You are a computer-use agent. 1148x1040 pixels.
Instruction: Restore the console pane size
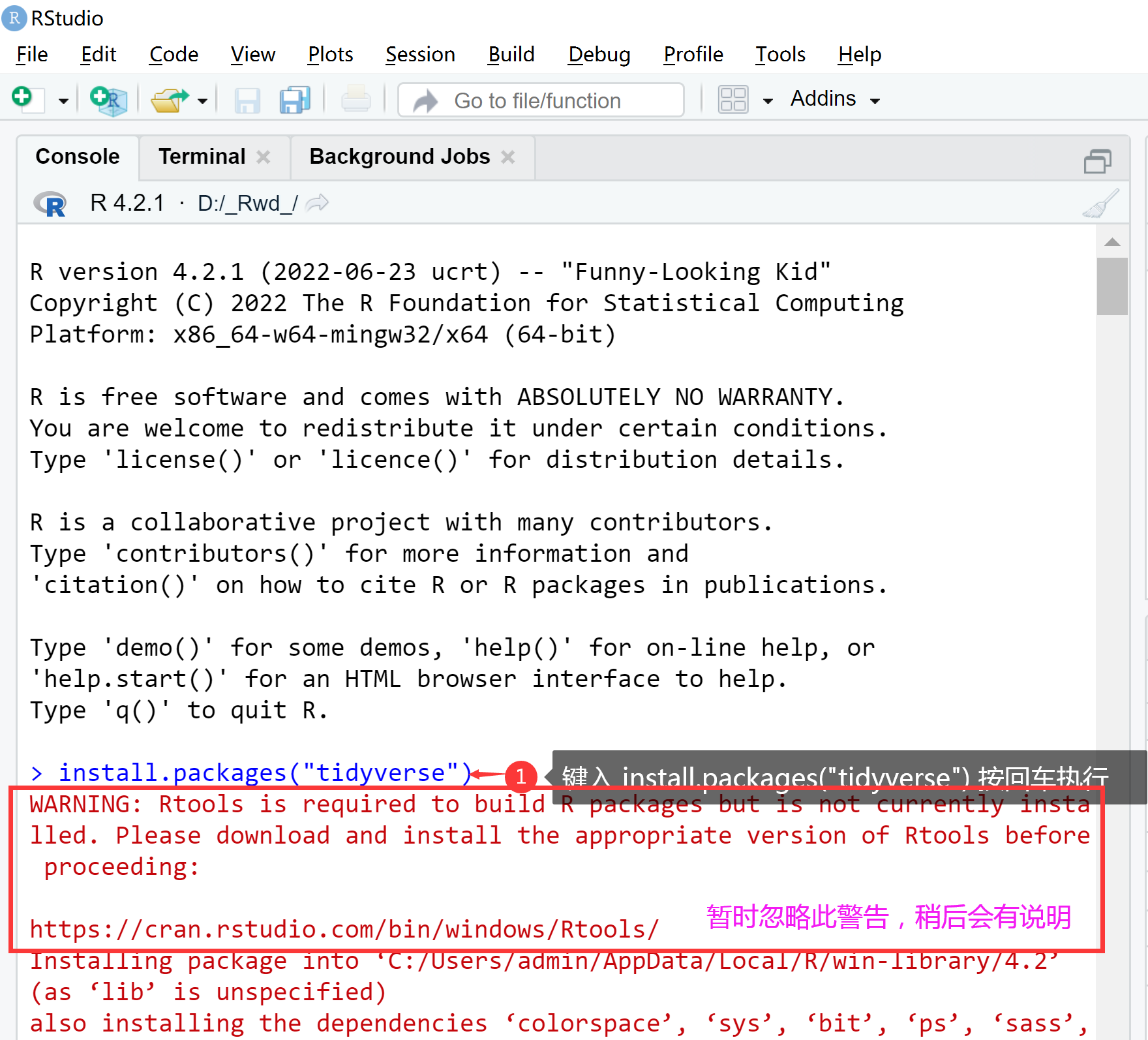(1098, 161)
